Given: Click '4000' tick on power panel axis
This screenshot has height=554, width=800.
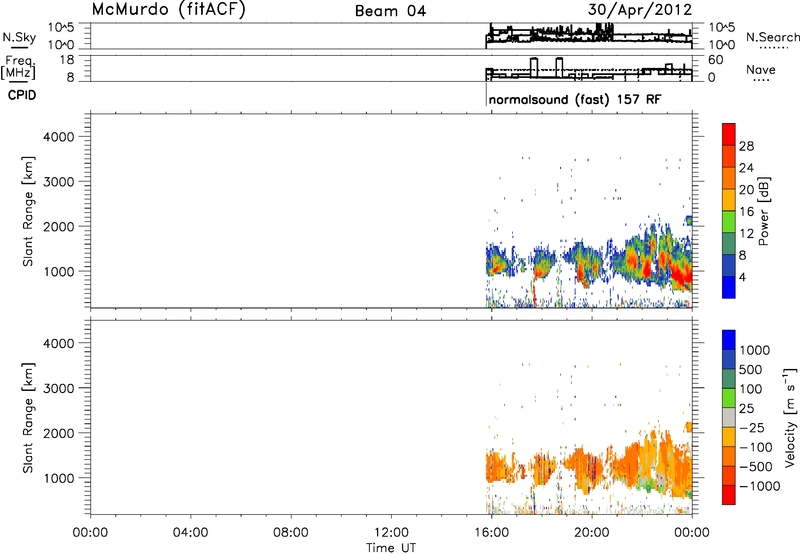Looking at the screenshot, I should click(x=59, y=137).
